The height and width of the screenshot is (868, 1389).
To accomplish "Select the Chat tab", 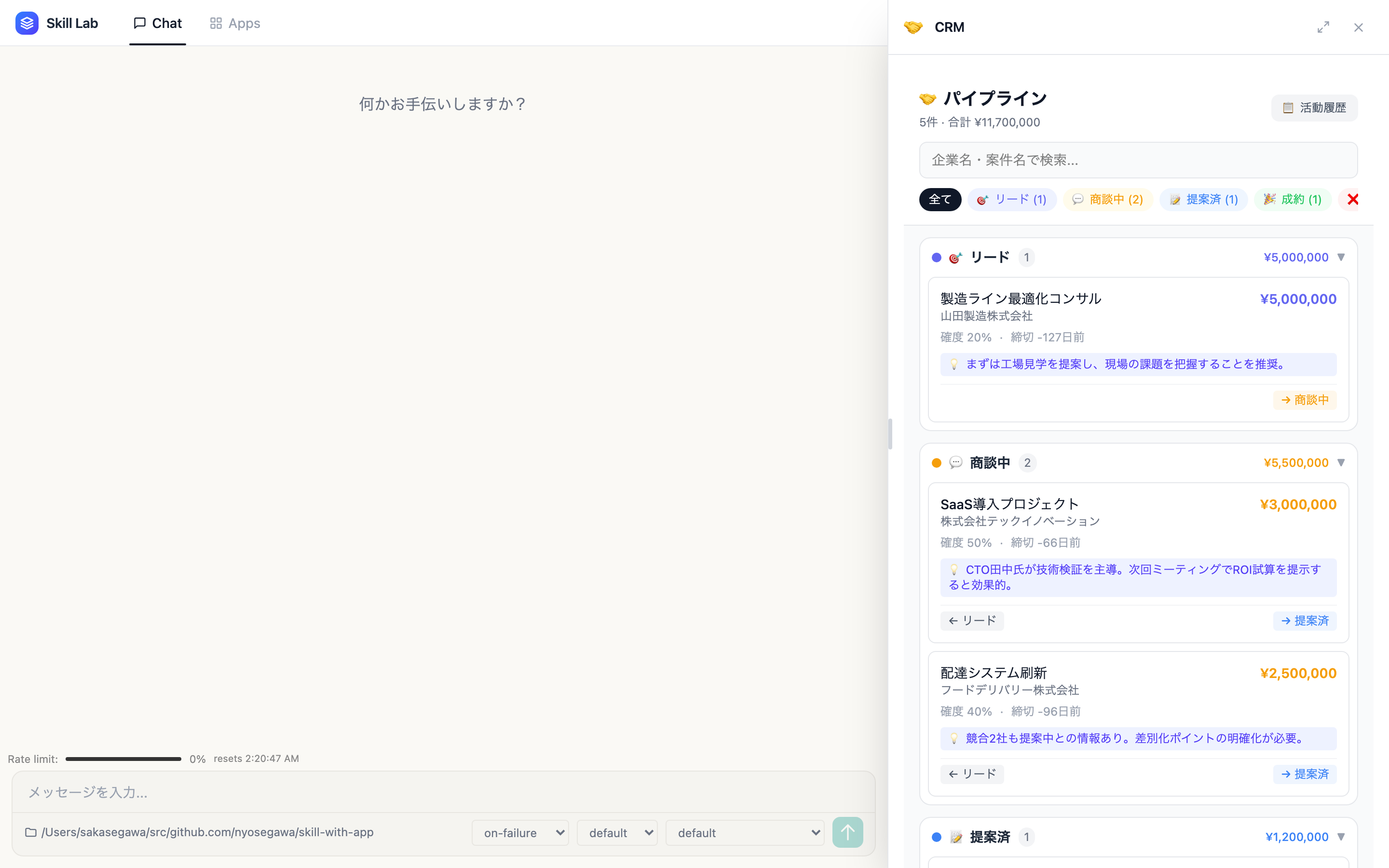I will pos(157,23).
